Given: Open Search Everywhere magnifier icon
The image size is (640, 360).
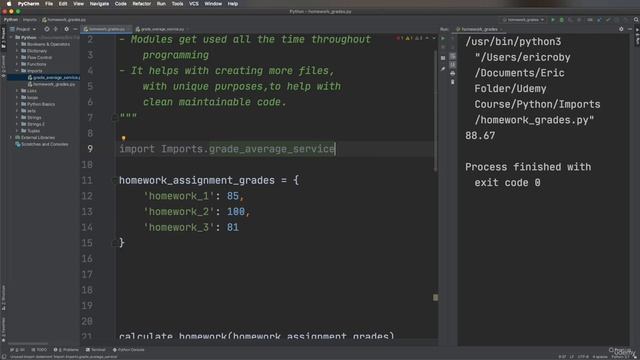Looking at the screenshot, I should tap(636, 20).
